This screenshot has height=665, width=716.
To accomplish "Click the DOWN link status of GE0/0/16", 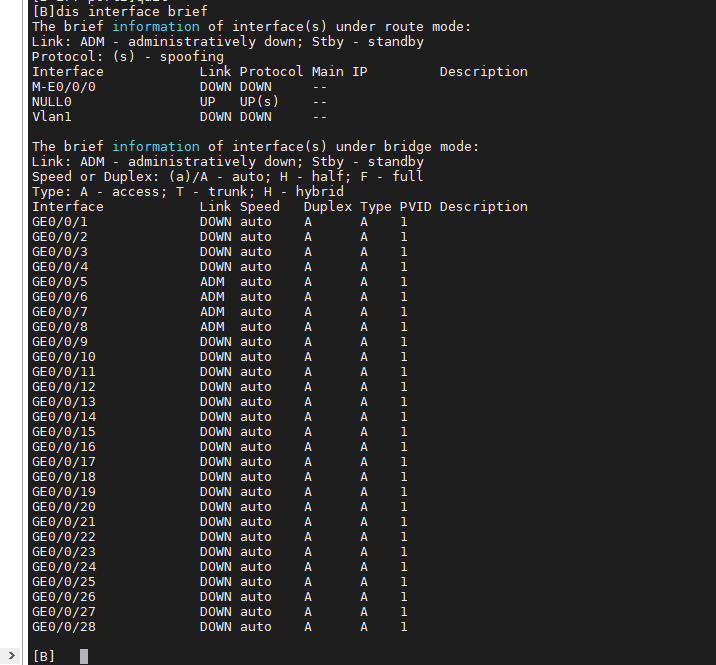I will (x=215, y=446).
